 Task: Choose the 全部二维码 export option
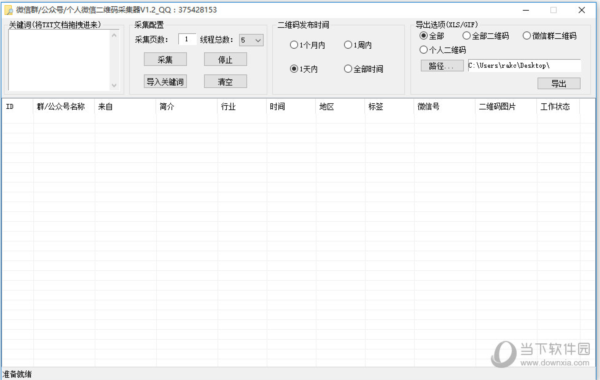(x=486, y=36)
